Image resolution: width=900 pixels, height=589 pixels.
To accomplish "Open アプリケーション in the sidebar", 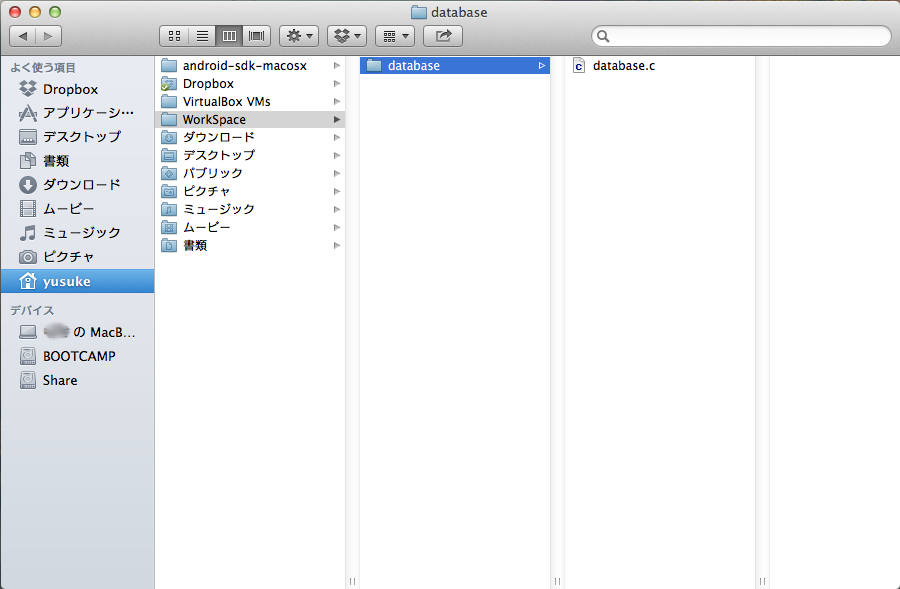I will click(x=77, y=113).
